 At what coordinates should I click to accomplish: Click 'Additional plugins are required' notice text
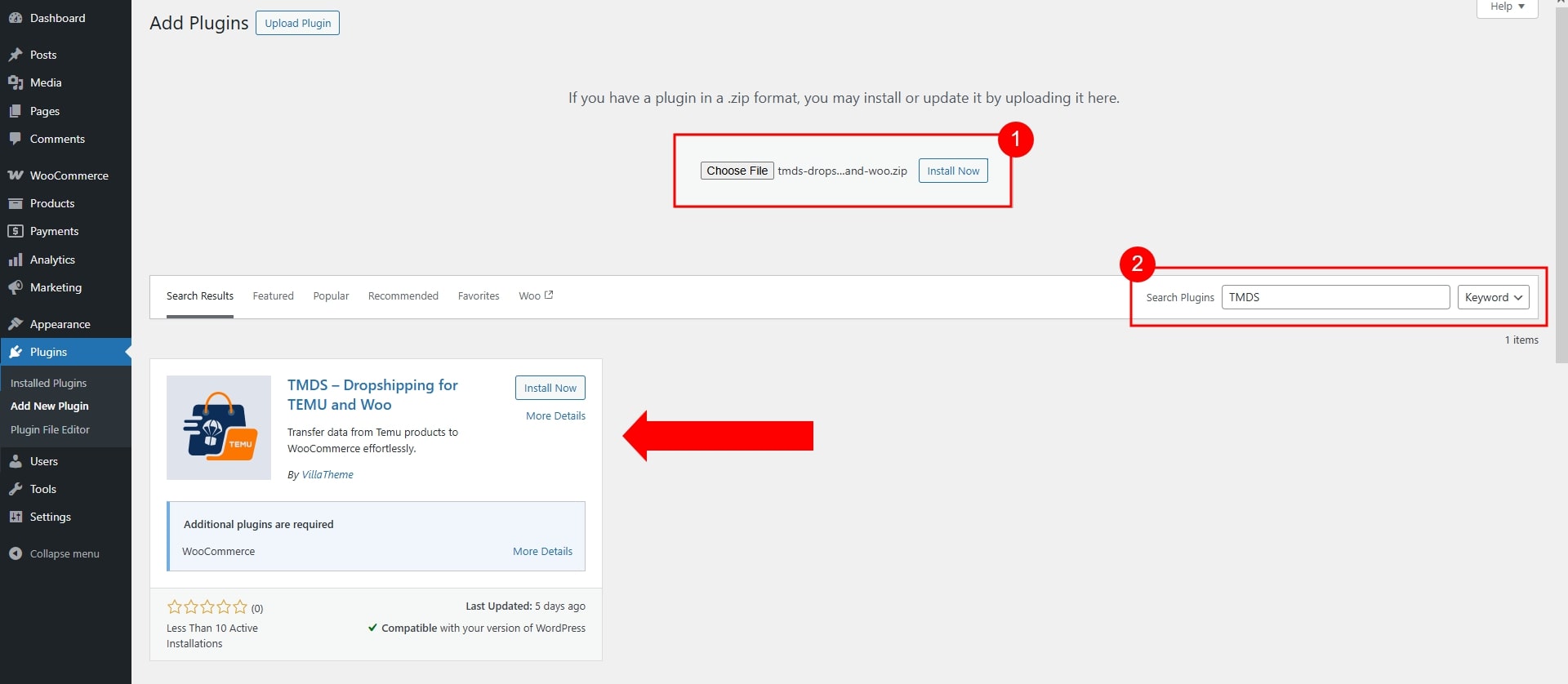pos(258,524)
